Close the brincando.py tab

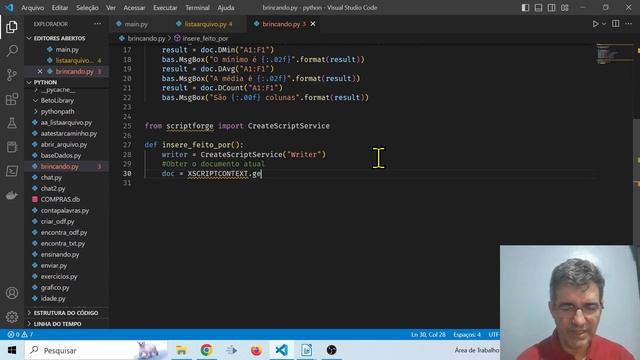313,24
